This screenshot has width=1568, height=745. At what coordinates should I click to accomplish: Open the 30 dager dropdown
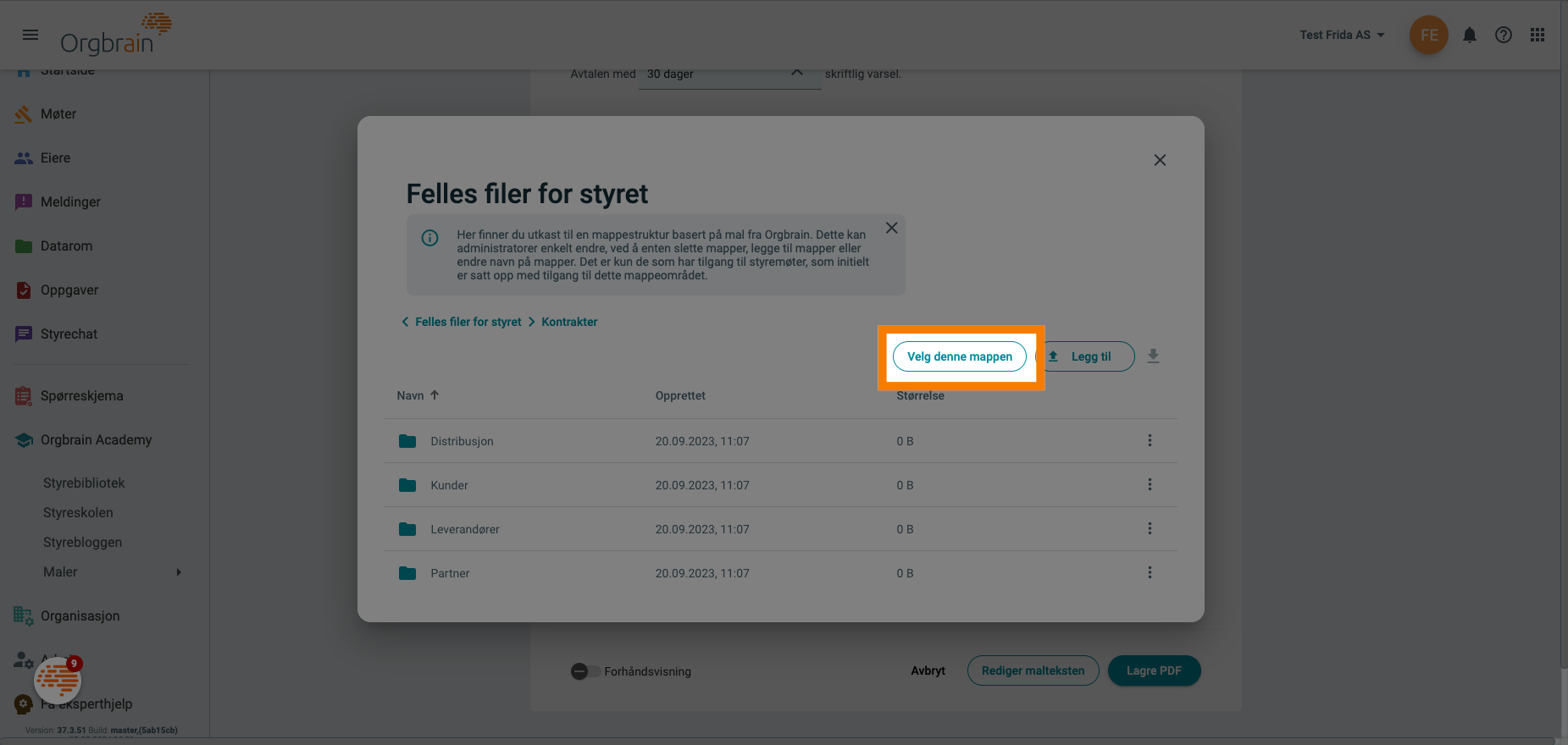click(729, 74)
